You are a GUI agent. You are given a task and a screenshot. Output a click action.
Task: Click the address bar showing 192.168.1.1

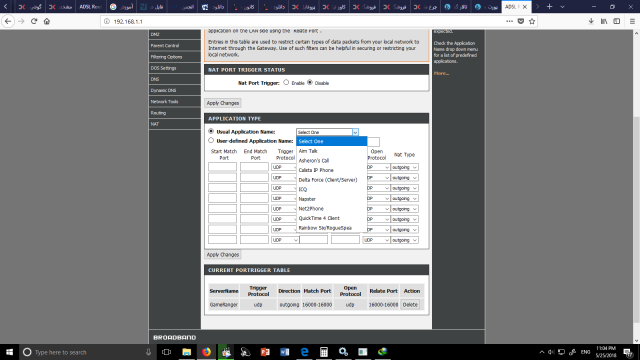click(x=302, y=21)
